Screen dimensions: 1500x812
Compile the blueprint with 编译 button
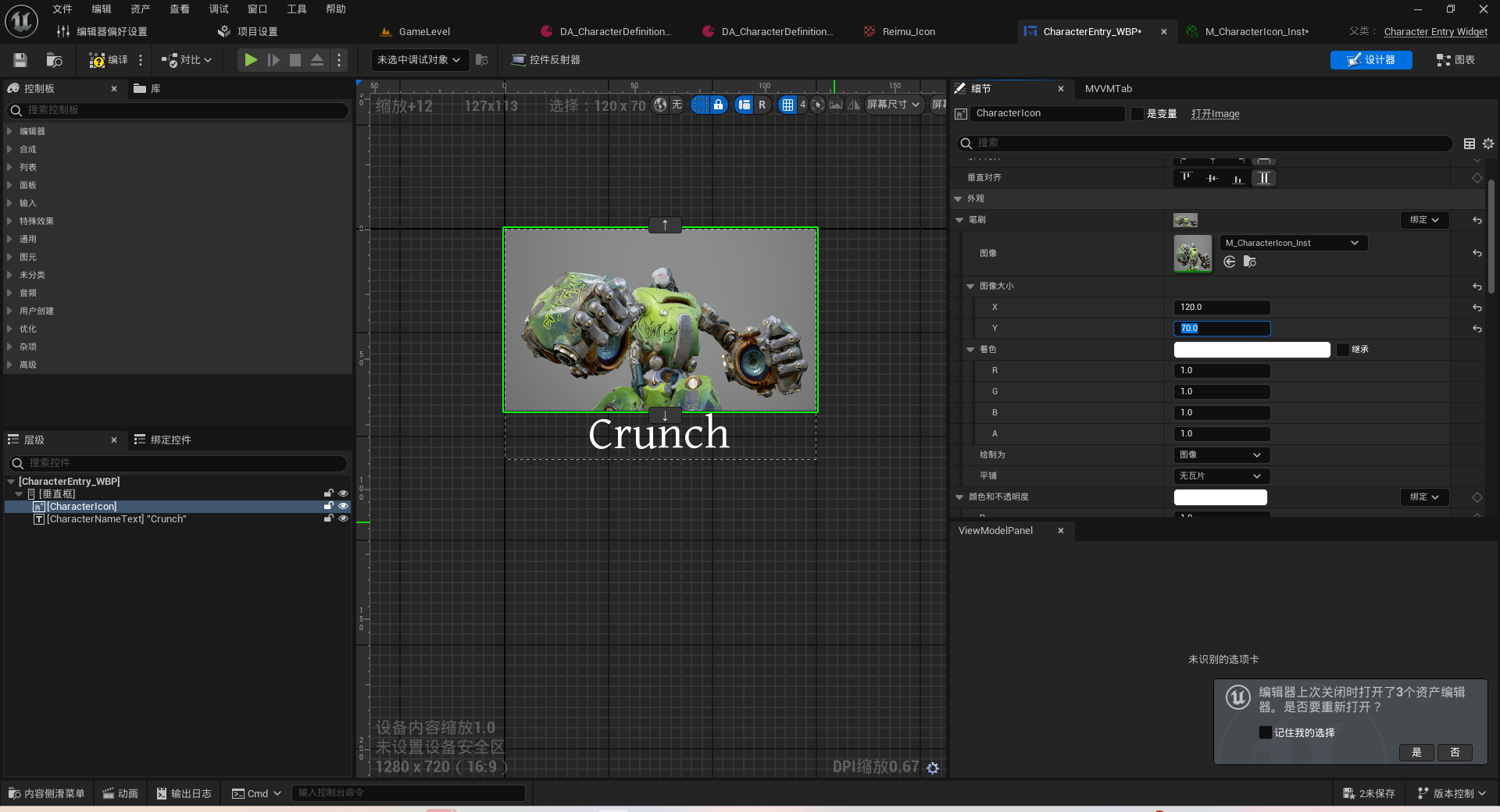coord(109,60)
